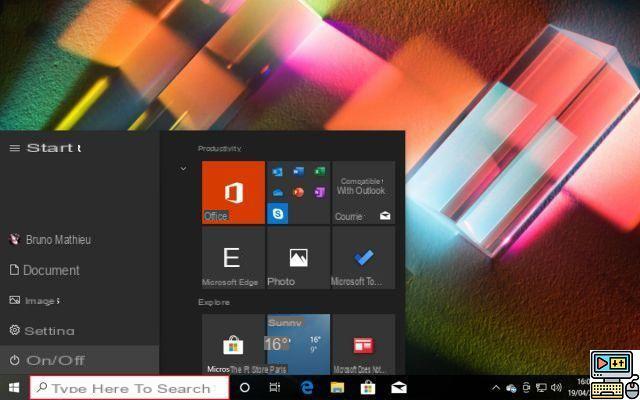640x400 pixels.
Task: Open OneNote icon in the Office apps tile
Action: coord(320,192)
